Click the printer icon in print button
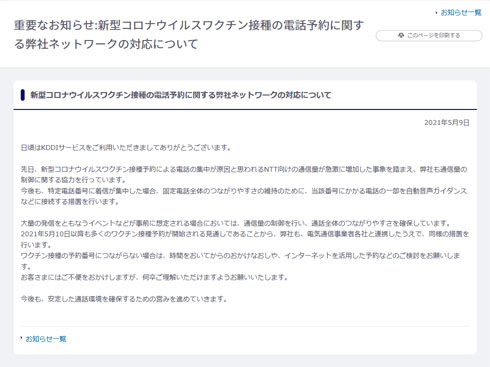 401,35
